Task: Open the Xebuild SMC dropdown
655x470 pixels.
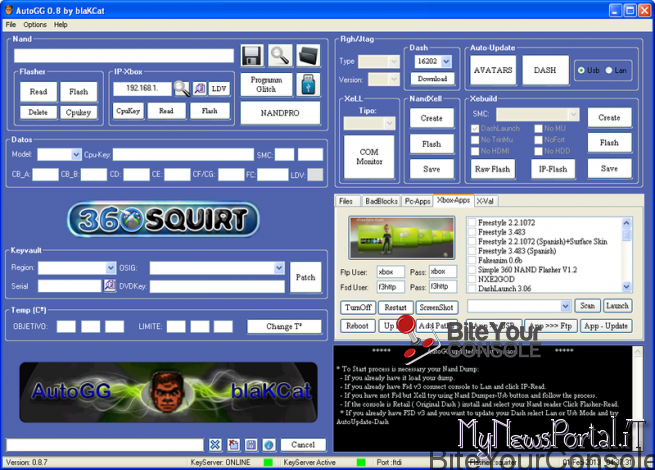Action: tap(573, 114)
